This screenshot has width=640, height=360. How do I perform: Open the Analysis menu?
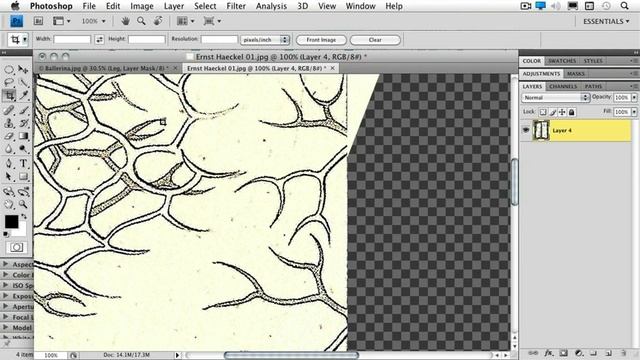point(271,6)
